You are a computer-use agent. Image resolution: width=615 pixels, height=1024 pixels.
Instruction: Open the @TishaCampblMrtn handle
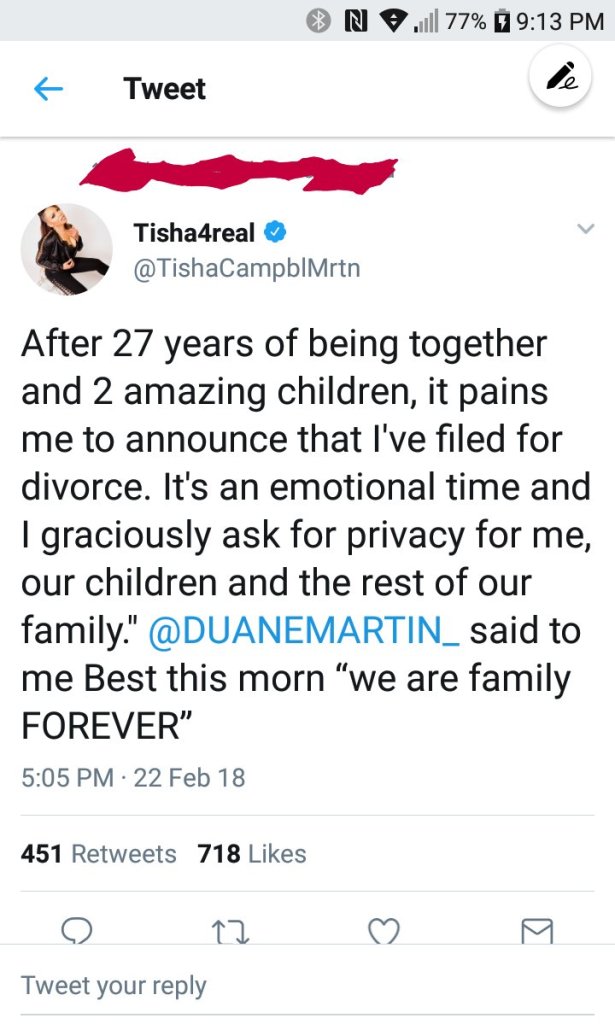pos(246,267)
